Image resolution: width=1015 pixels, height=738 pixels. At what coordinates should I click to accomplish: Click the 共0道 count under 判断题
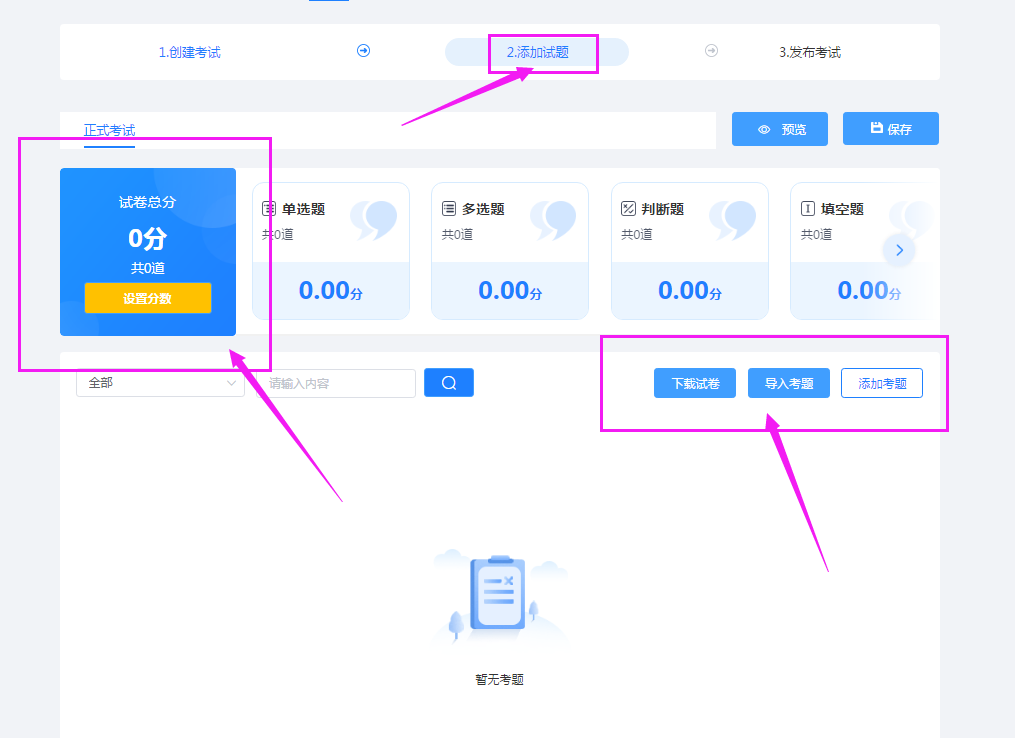tap(636, 234)
